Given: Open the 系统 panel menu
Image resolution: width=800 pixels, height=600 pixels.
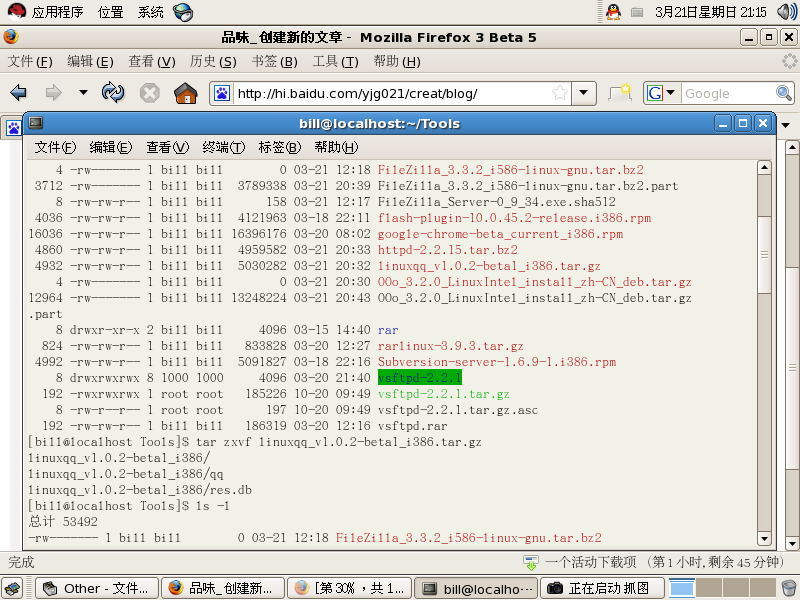Looking at the screenshot, I should coord(151,12).
